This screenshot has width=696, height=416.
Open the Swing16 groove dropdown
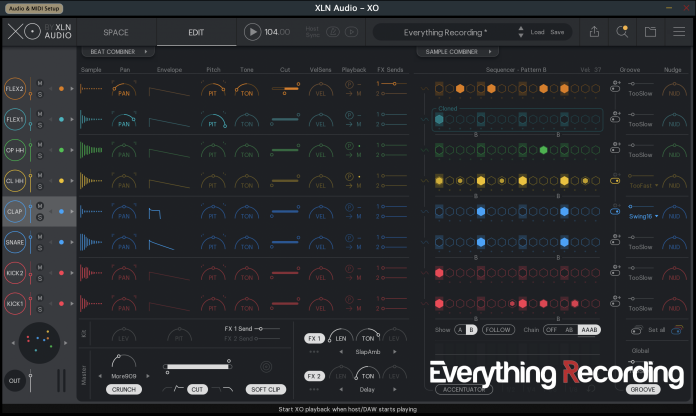tap(643, 216)
